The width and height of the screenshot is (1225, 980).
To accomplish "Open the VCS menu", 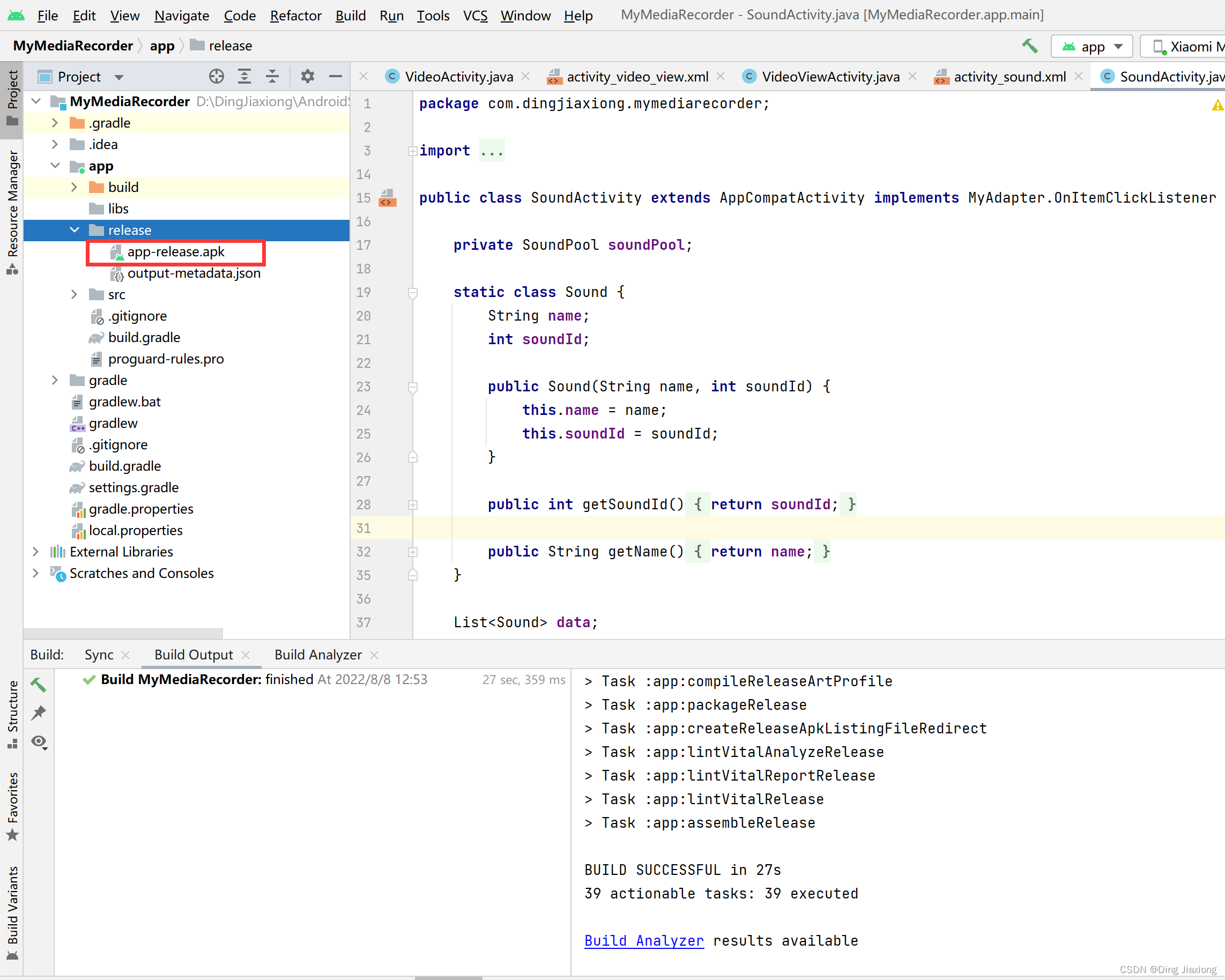I will pyautogui.click(x=476, y=16).
